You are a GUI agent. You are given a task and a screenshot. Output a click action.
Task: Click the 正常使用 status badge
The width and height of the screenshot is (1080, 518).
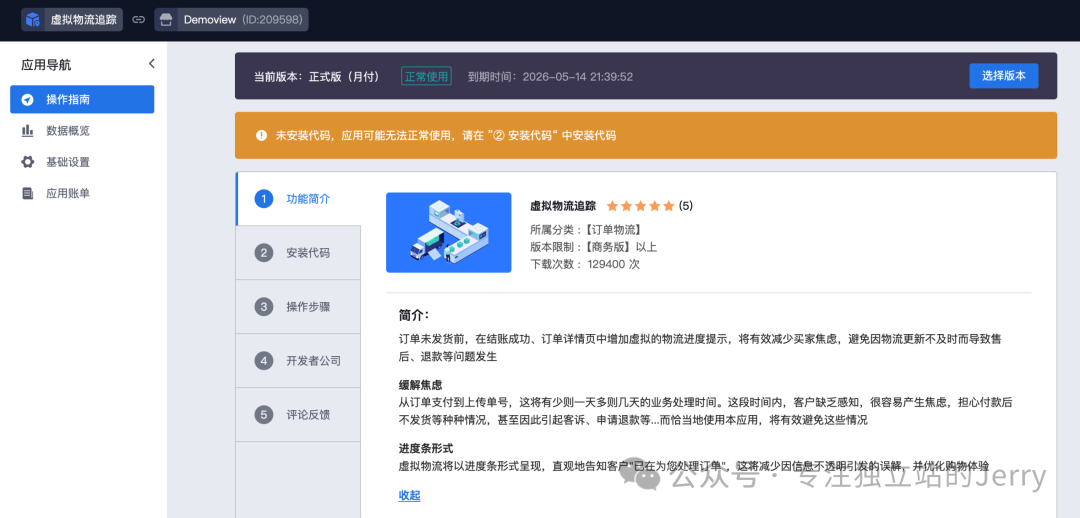pyautogui.click(x=426, y=76)
